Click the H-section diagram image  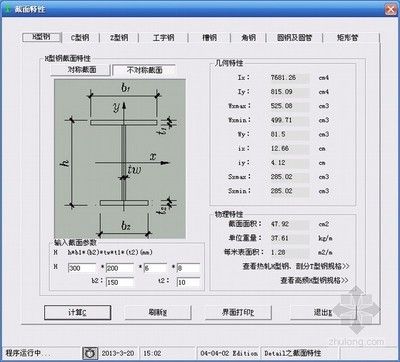click(x=120, y=159)
